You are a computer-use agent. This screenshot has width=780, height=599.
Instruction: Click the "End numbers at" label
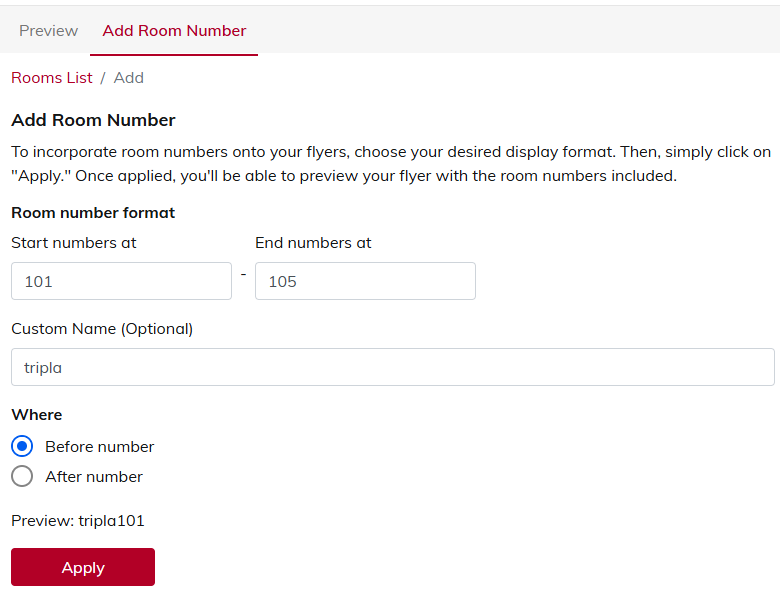click(313, 243)
